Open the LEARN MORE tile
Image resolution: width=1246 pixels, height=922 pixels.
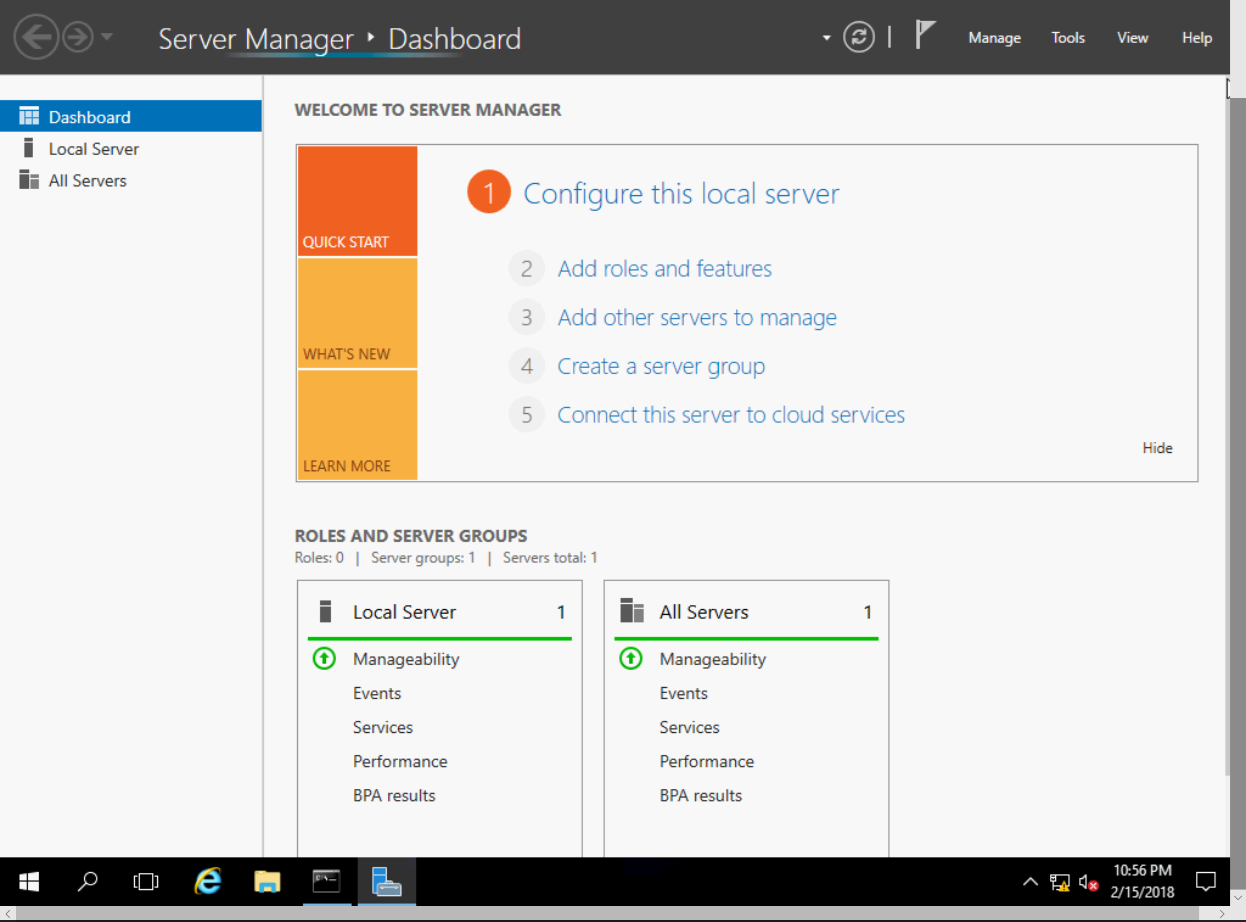pos(357,425)
